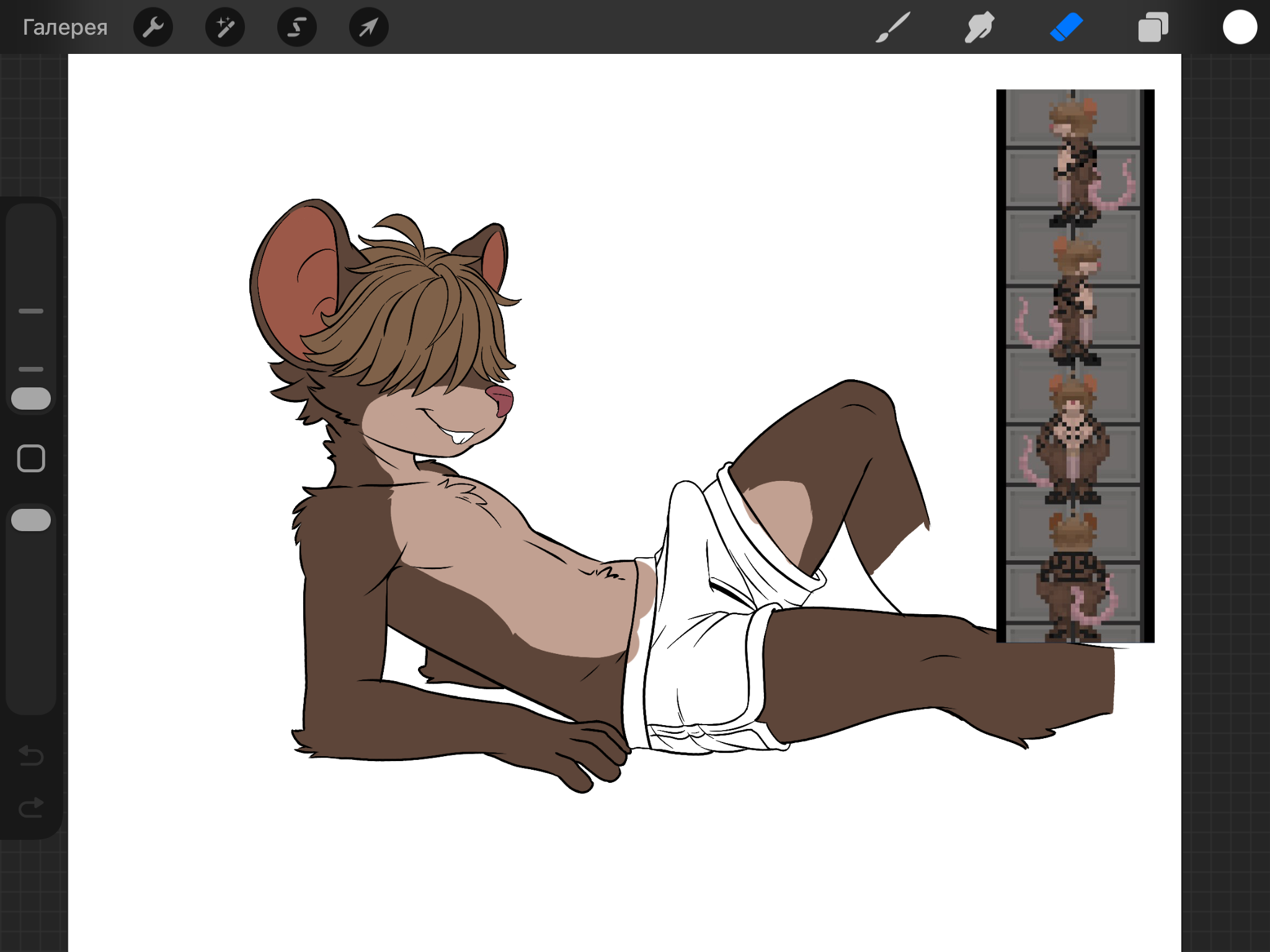Return to Галерея gallery
This screenshot has width=1270, height=952.
pos(65,27)
